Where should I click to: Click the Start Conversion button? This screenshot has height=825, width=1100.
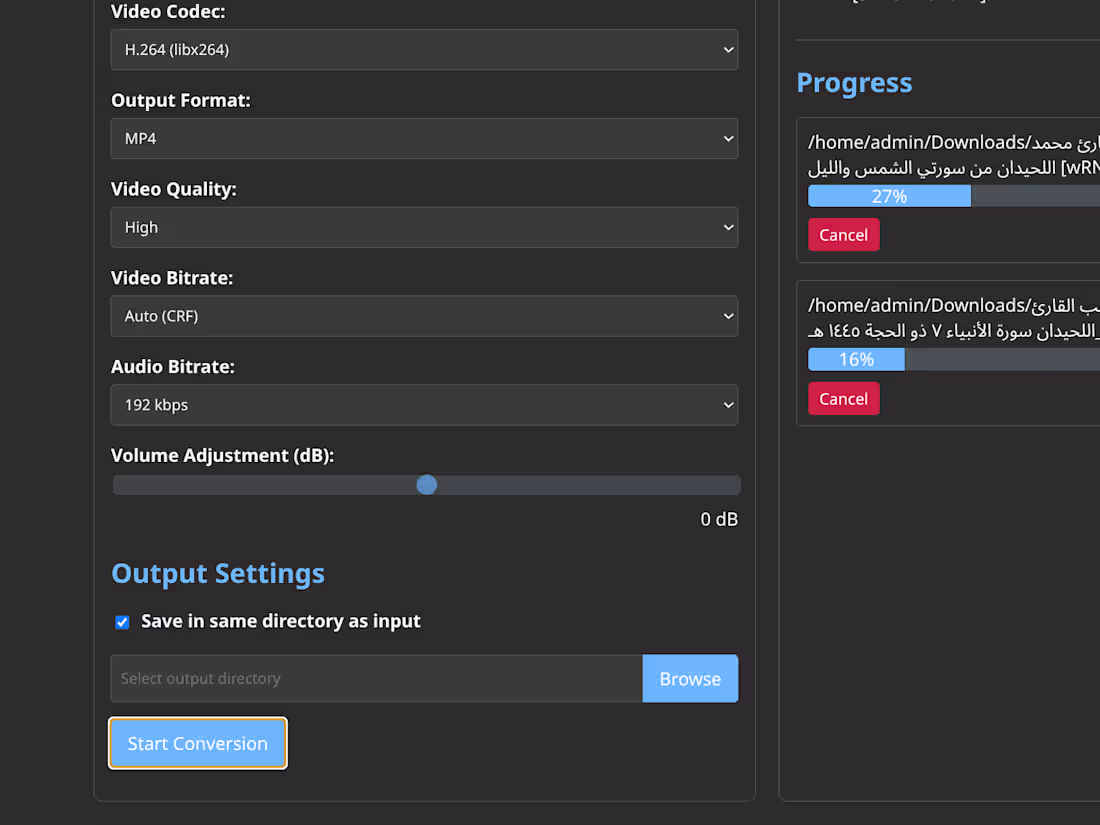pos(197,743)
